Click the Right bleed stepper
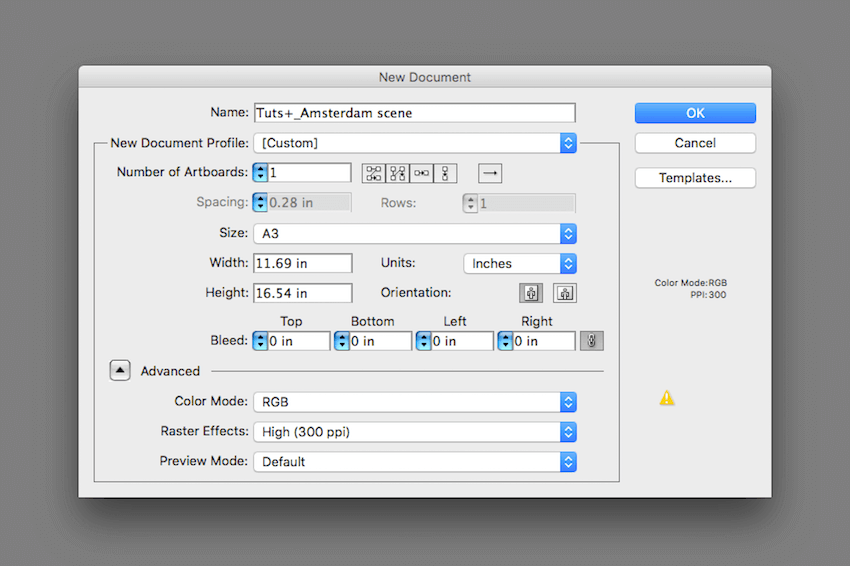This screenshot has height=566, width=850. pos(505,341)
